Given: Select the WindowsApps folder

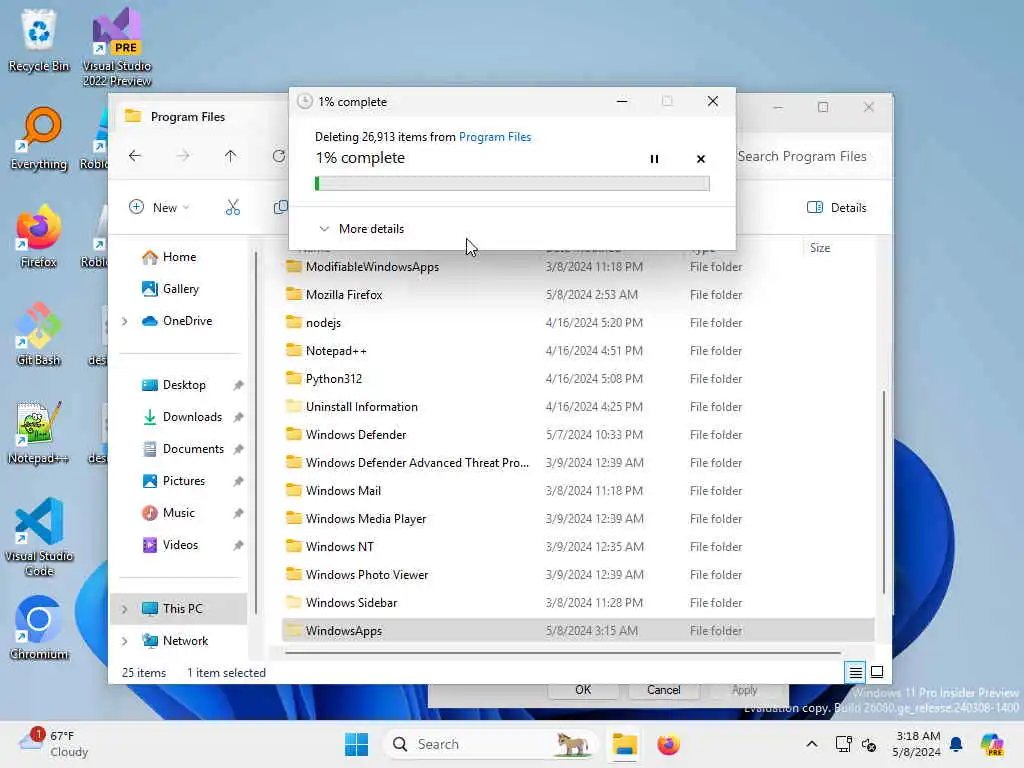Looking at the screenshot, I should point(578,631).
